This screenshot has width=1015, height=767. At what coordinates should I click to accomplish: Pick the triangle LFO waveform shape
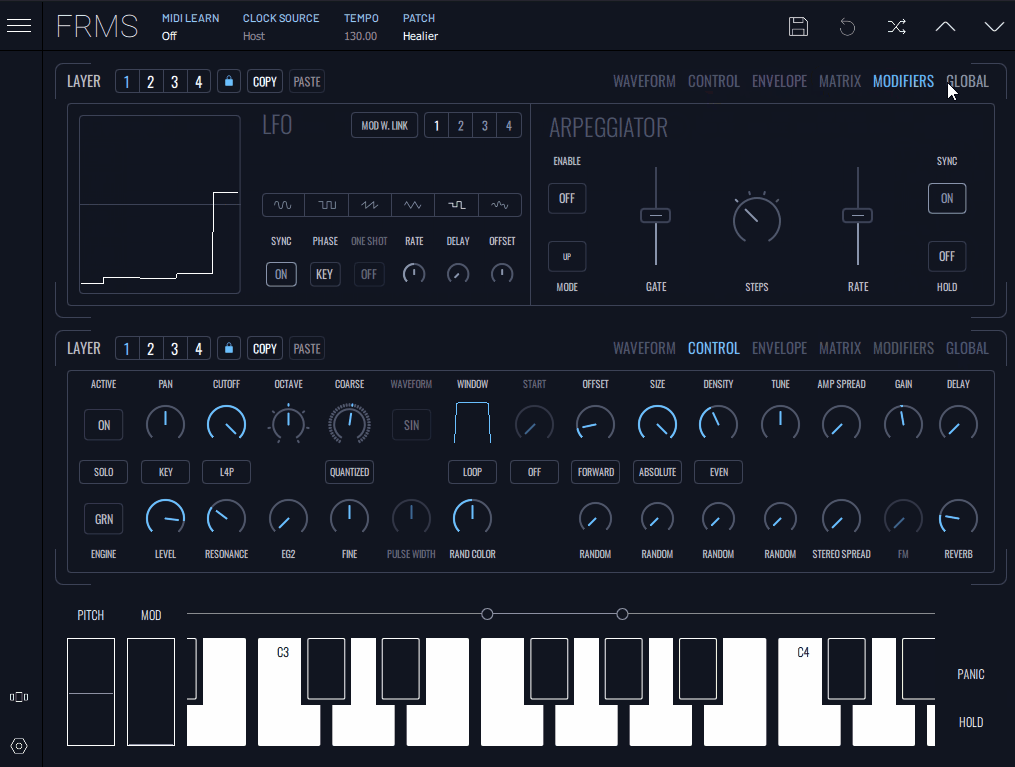[413, 205]
